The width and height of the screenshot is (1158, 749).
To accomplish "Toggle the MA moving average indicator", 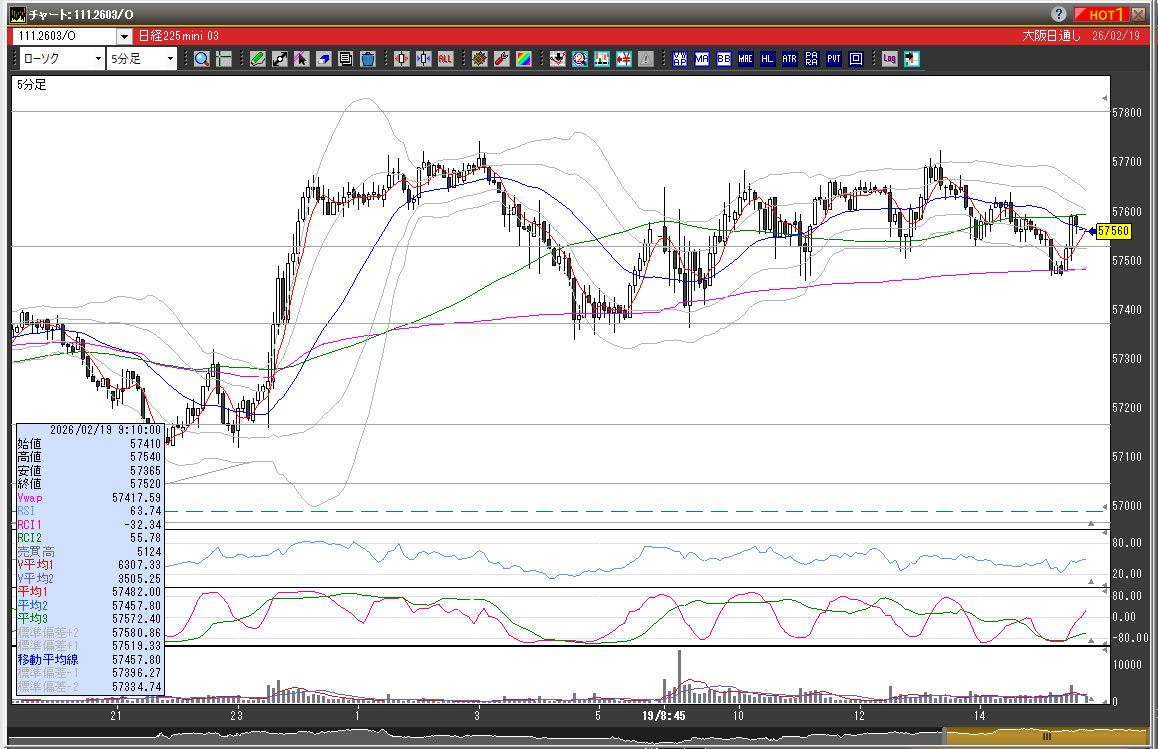I will pos(702,59).
